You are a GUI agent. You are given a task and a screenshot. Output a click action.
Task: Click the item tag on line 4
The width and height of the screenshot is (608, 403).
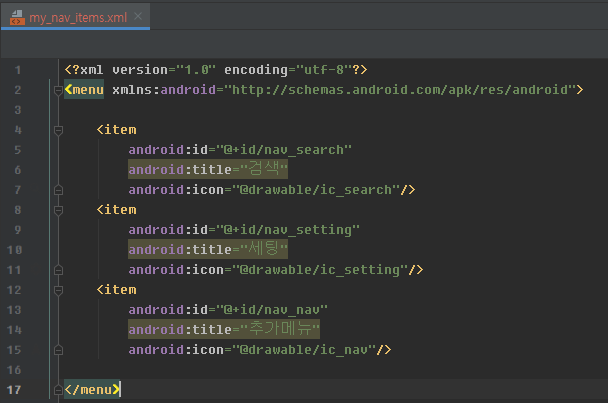click(116, 130)
